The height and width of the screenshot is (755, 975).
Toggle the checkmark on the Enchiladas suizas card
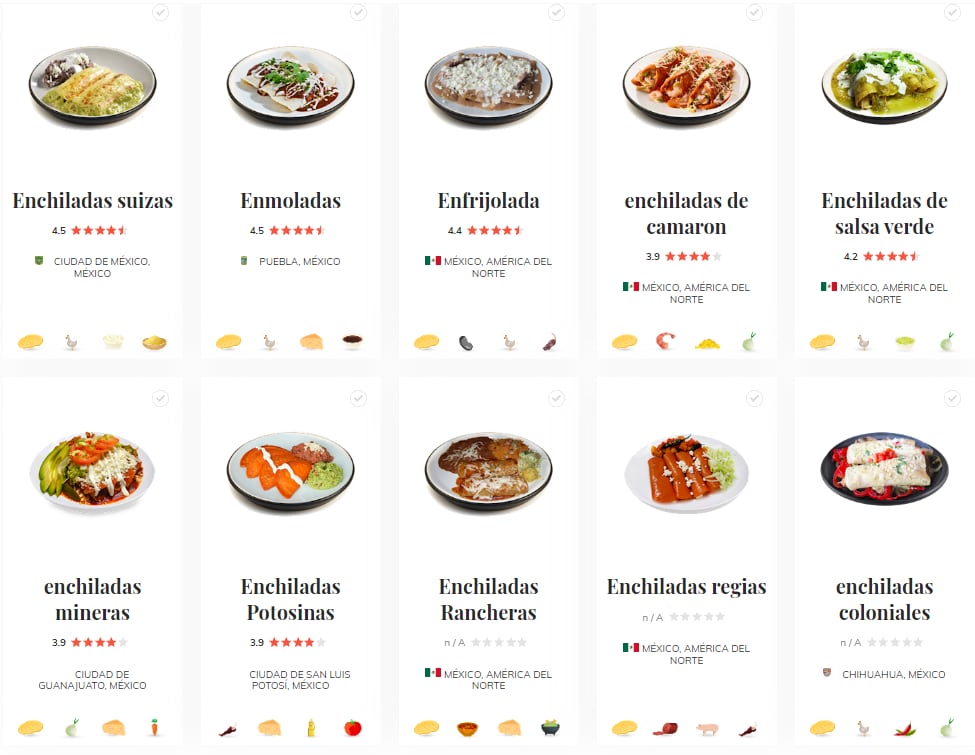(160, 13)
